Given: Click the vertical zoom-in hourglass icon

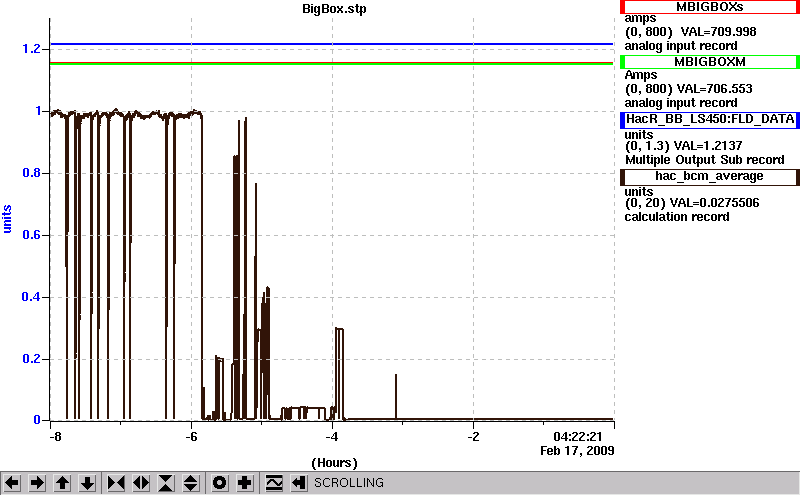Looking at the screenshot, I should click(166, 483).
